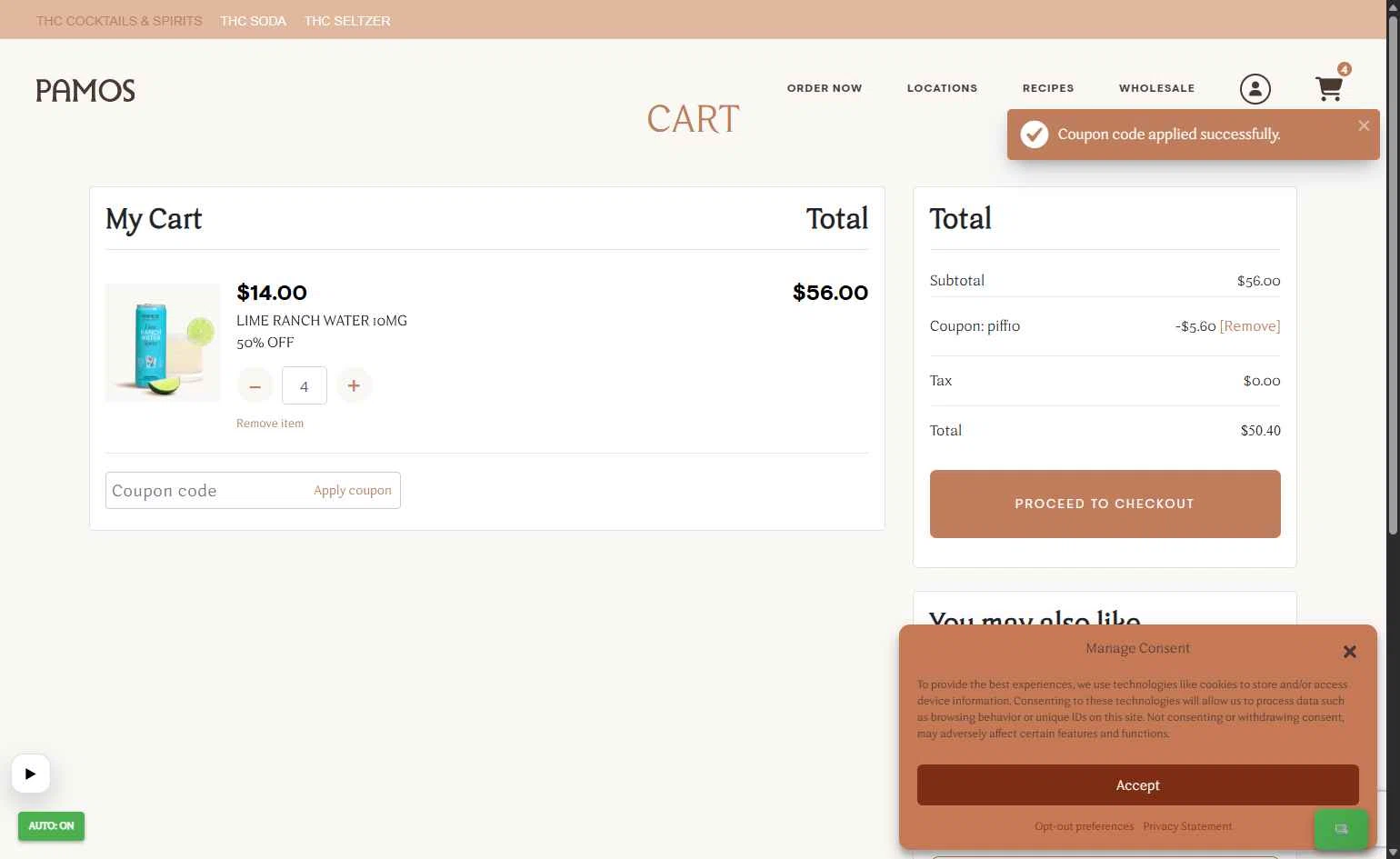This screenshot has width=1400, height=859.
Task: Click the 50% OFF label
Action: (265, 343)
